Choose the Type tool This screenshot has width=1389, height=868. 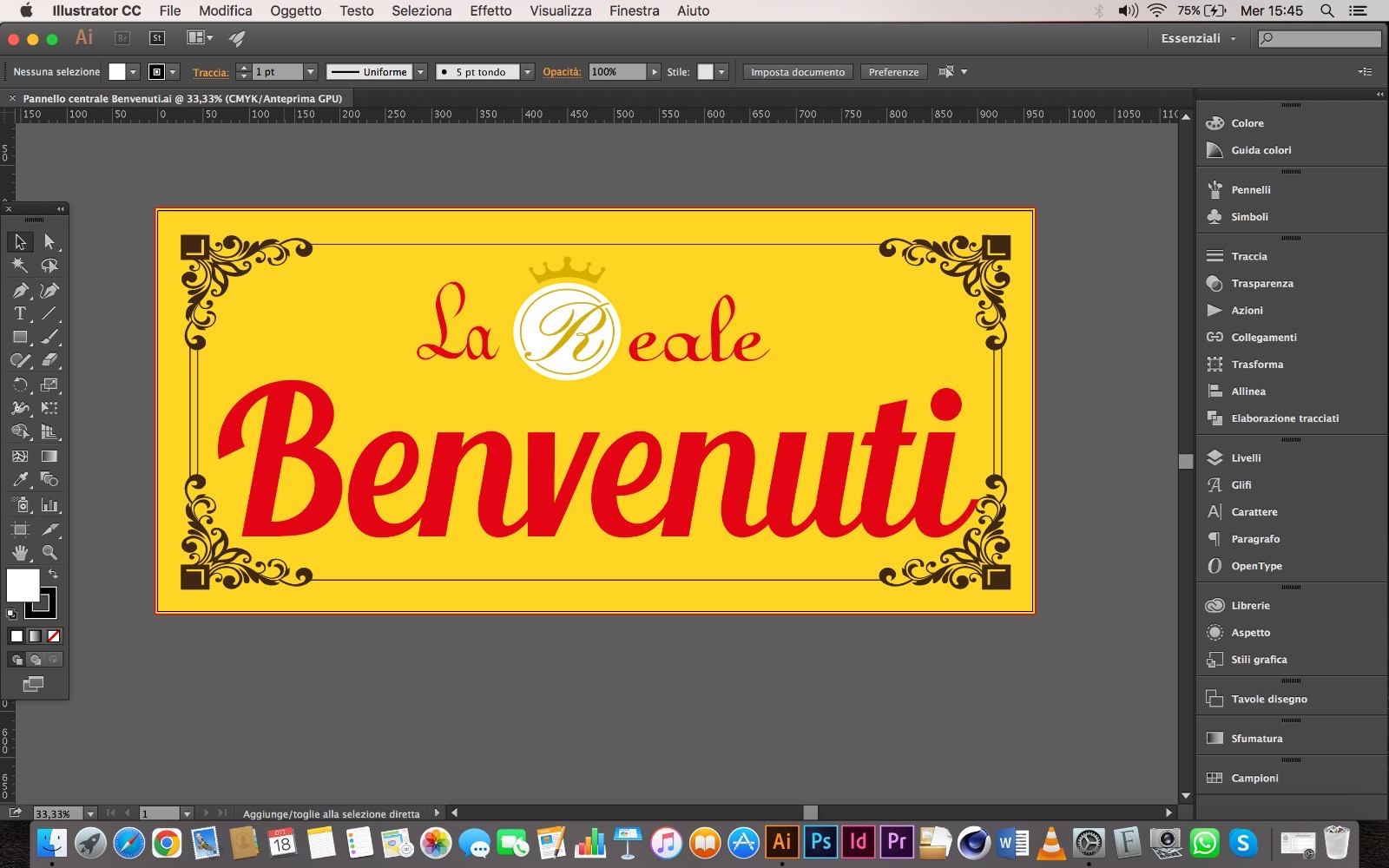pyautogui.click(x=20, y=313)
